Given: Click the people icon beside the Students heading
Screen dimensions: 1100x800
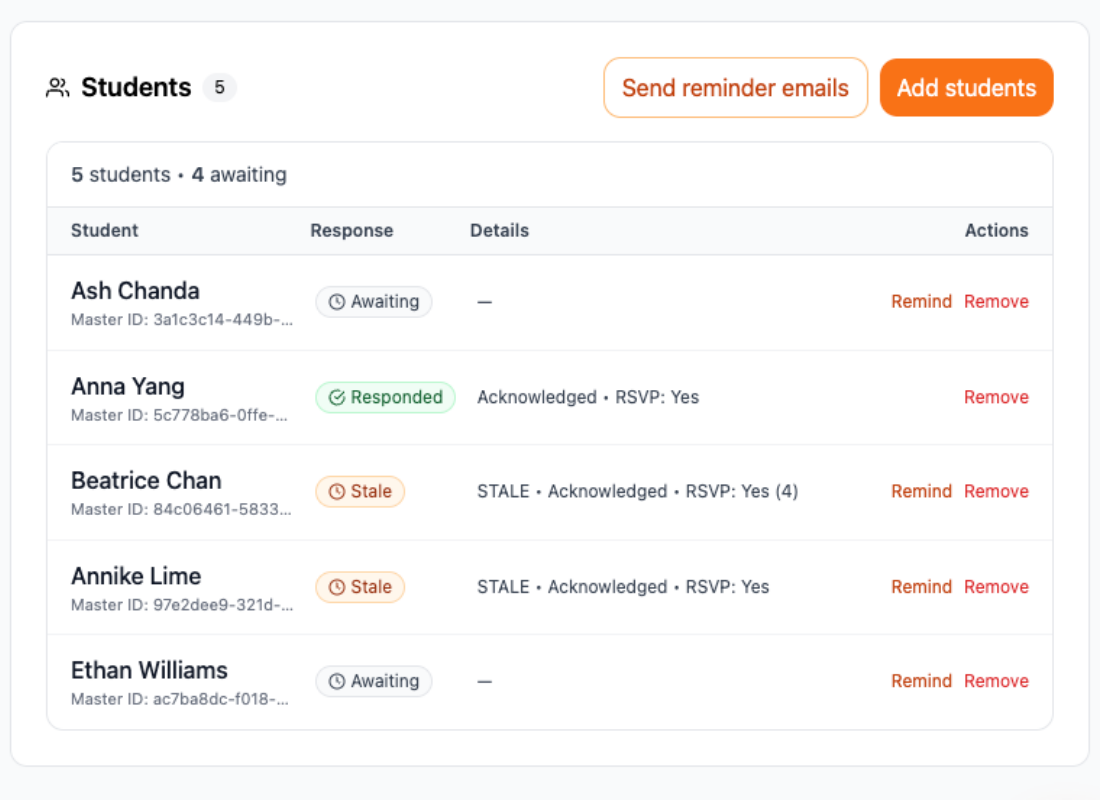Looking at the screenshot, I should (x=57, y=87).
